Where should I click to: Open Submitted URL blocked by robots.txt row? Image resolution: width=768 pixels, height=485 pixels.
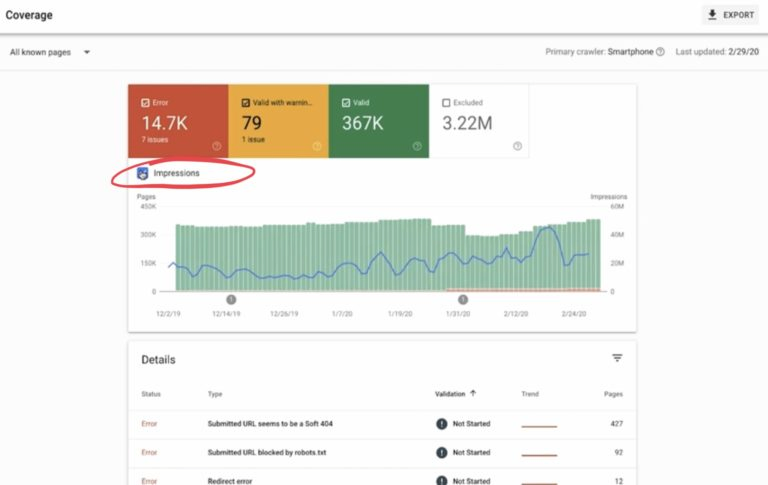tap(266, 452)
